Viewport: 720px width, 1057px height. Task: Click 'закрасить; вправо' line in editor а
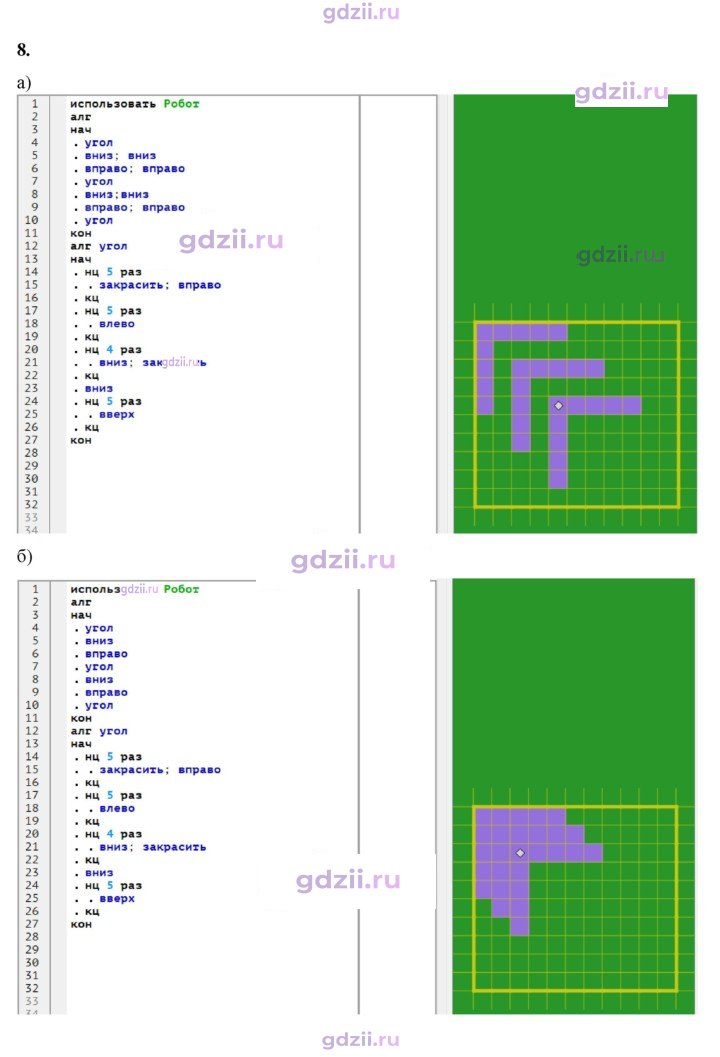click(x=160, y=285)
